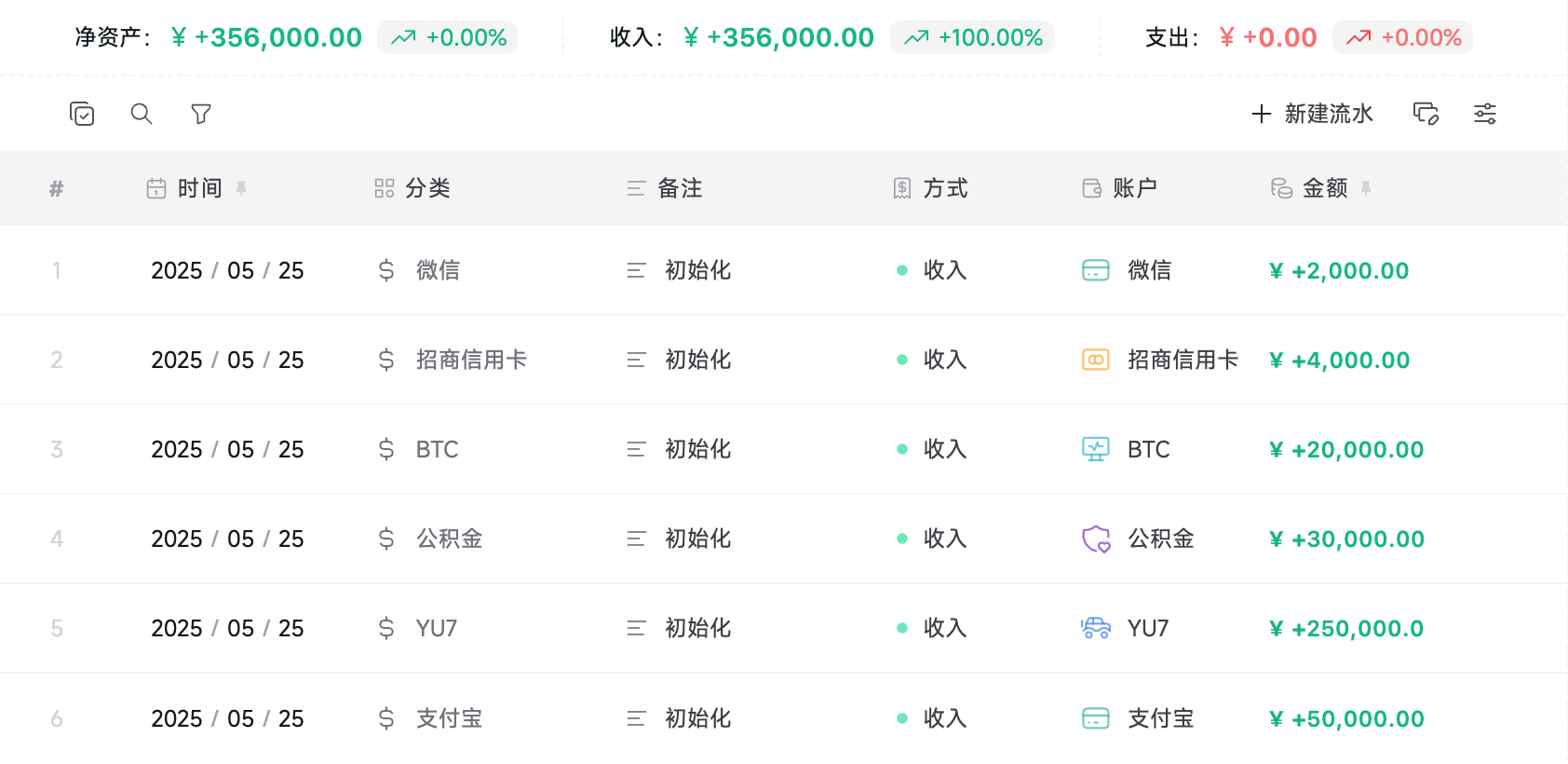Click the icon right of 新建流水
This screenshot has width=1568, height=764.
1426,114
